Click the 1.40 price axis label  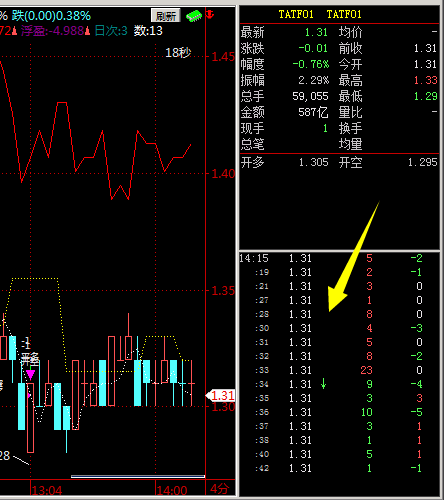pyautogui.click(x=223, y=174)
